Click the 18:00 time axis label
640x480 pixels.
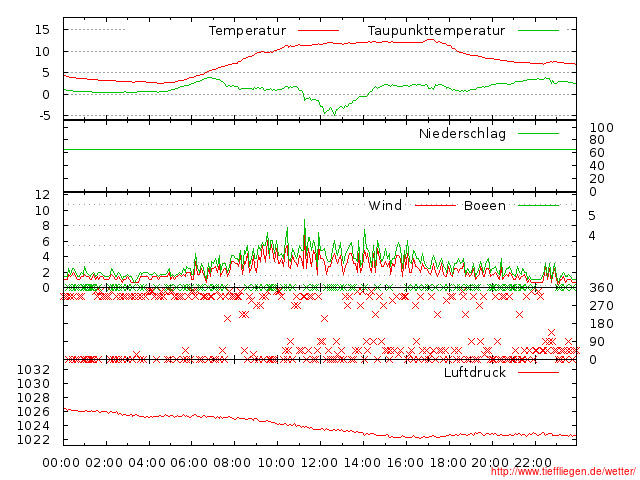click(448, 462)
